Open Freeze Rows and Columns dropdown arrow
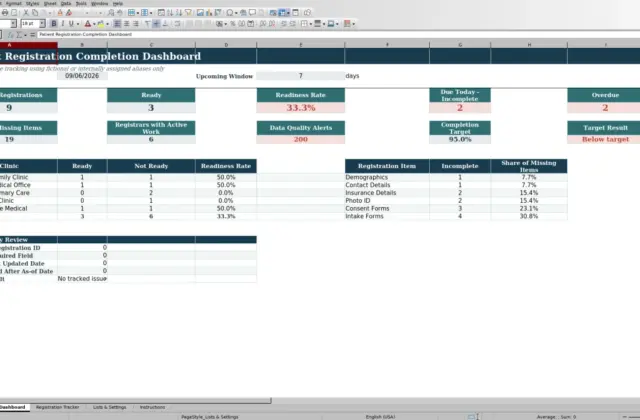Viewport: 640px width, 420px height. click(x=288, y=13)
